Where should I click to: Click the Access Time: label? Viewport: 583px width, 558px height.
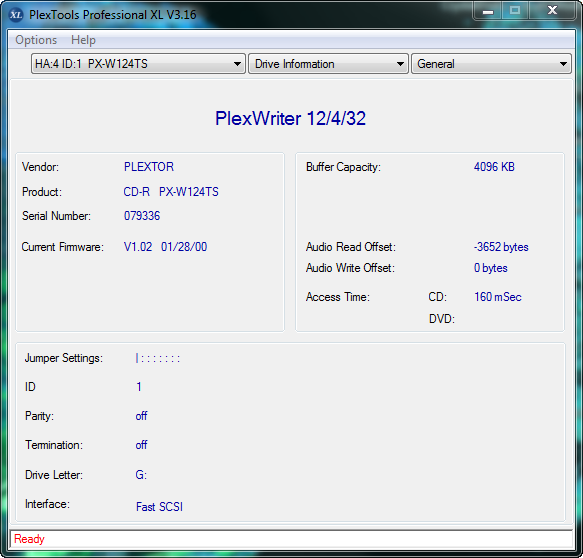point(338,297)
